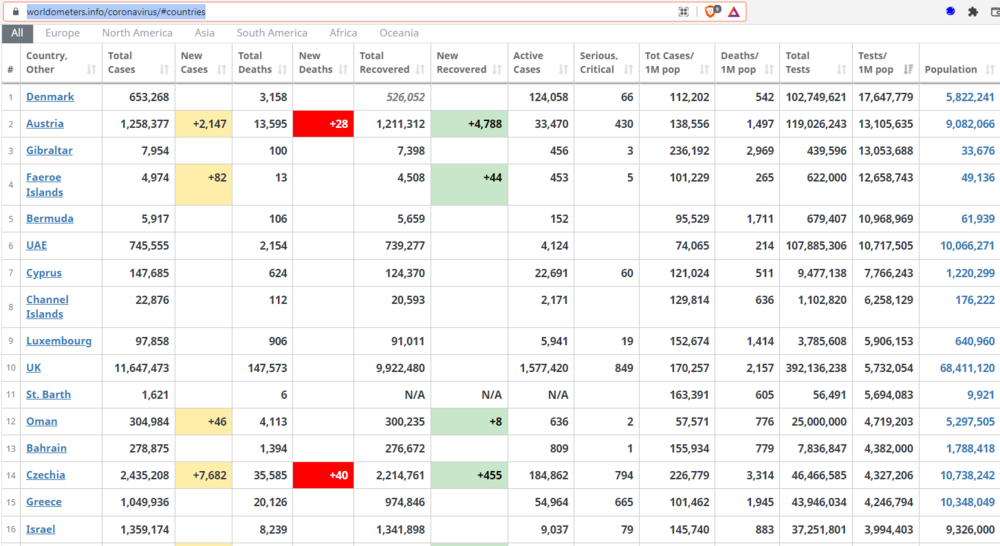Click the Brave Rewards triangle icon

(x=733, y=12)
